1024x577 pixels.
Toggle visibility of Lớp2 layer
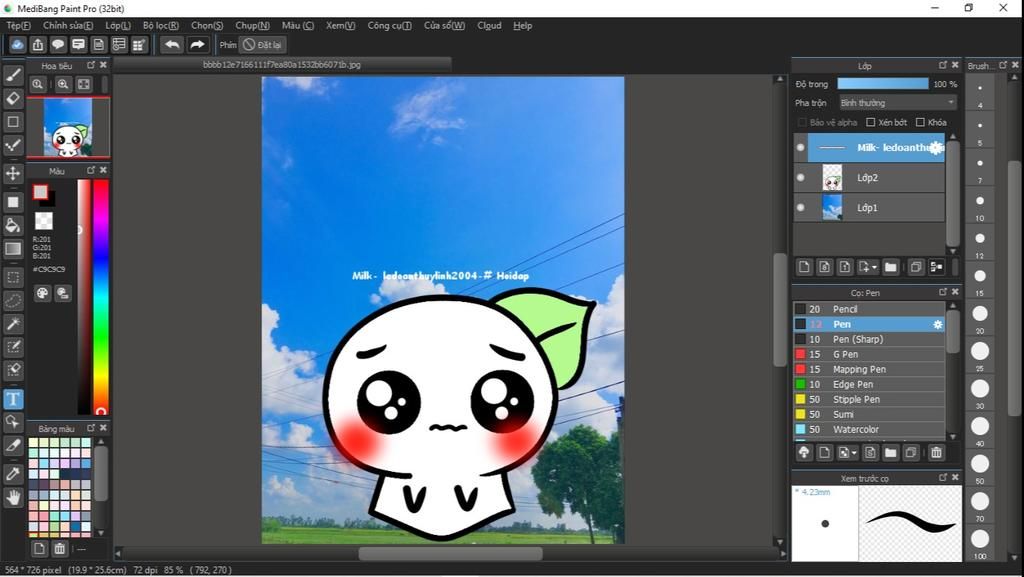click(x=801, y=178)
